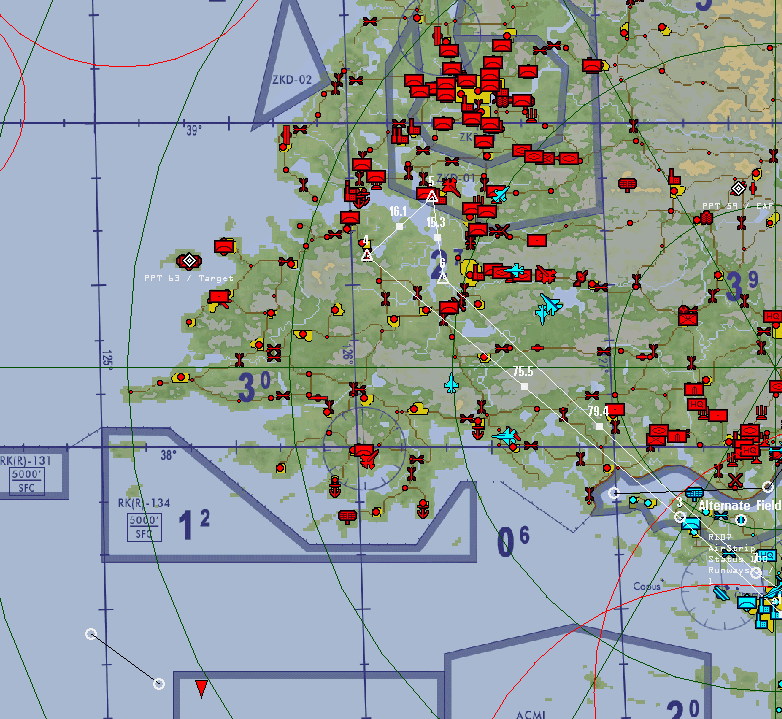Select the red anchor icon nearest the RK(R)-134 zone
782x719 pixels.
335,487
